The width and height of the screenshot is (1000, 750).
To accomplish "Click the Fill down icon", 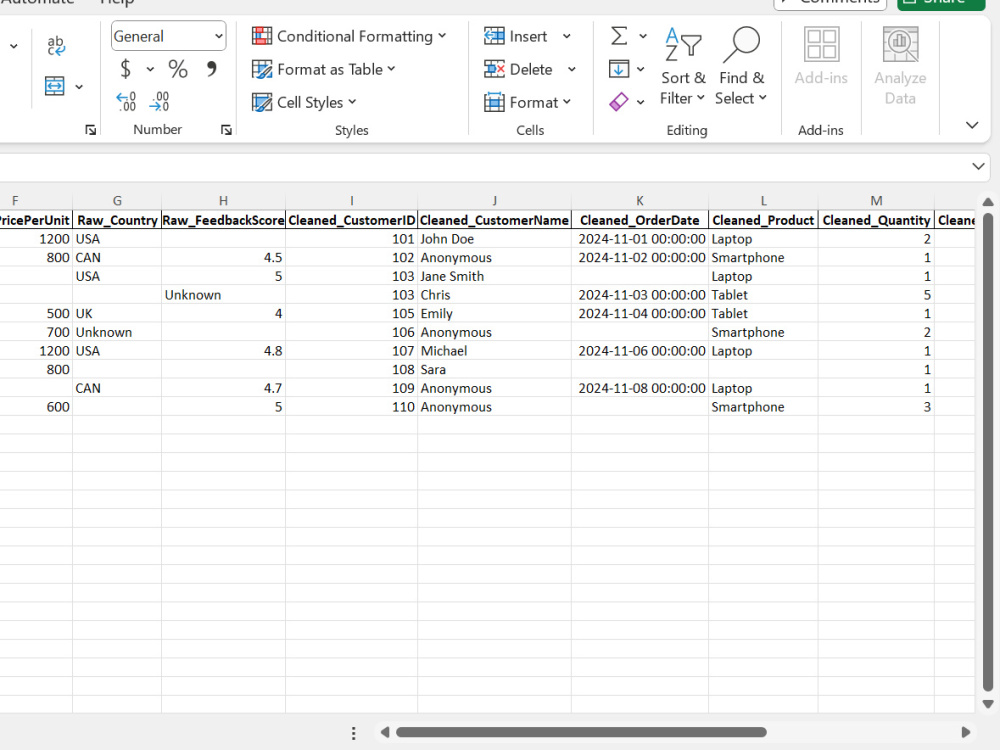I will 619,68.
